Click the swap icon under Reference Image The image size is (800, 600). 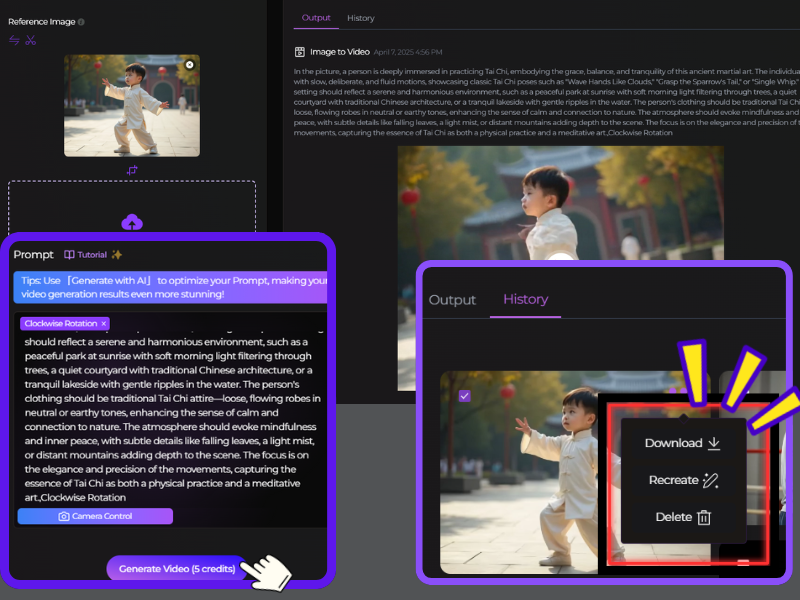(14, 41)
